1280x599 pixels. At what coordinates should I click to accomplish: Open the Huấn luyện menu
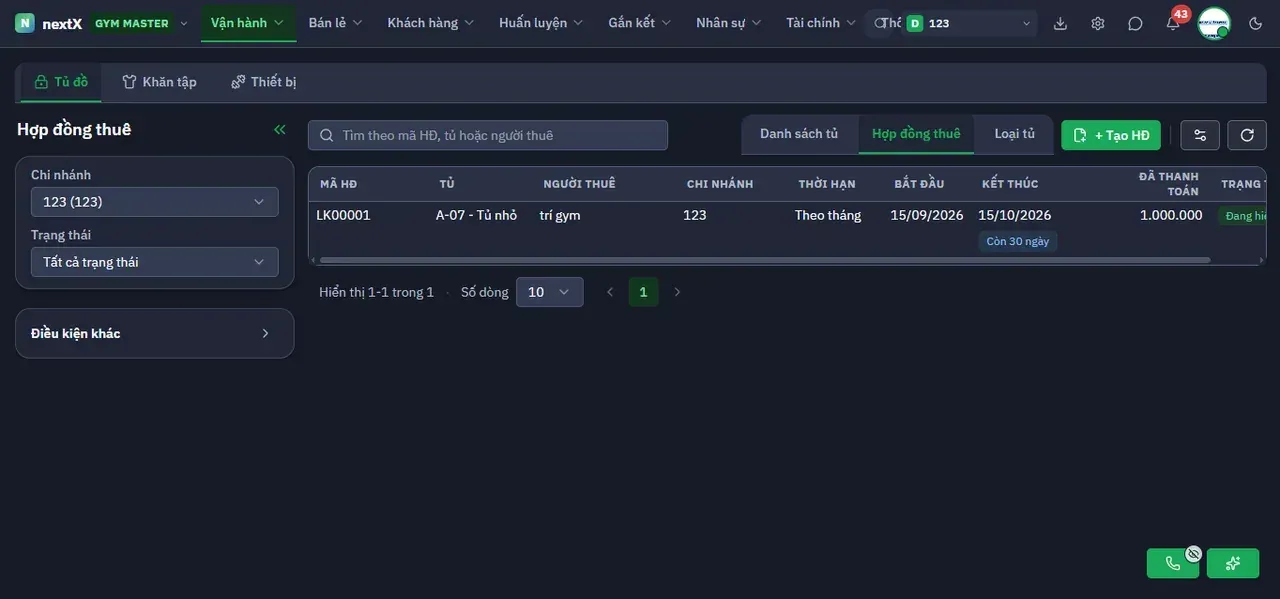542,23
